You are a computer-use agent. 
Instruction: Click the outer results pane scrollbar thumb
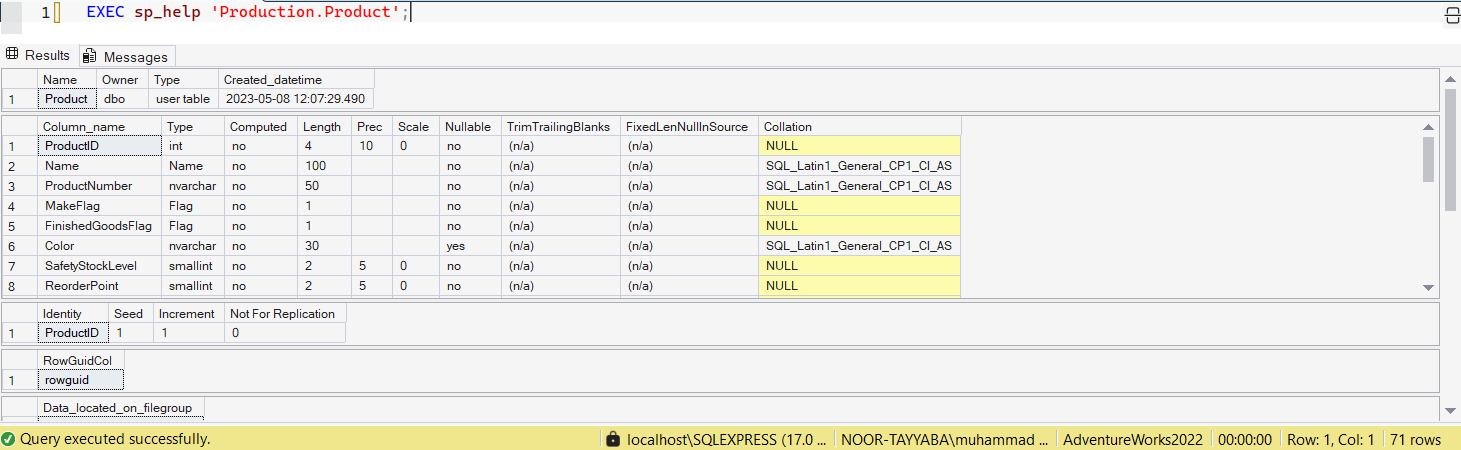tap(1451, 149)
